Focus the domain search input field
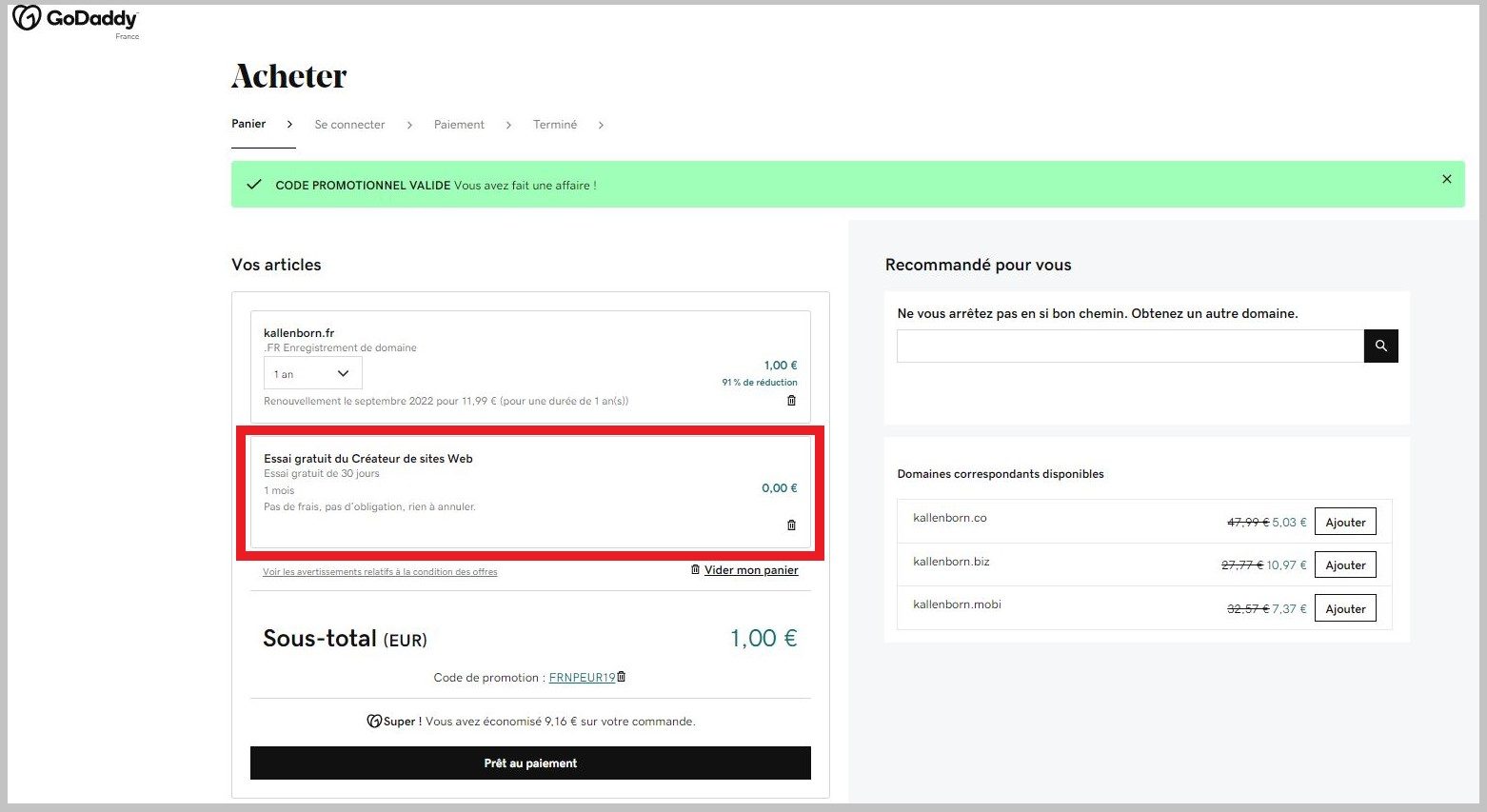Screen dimensions: 1487x812 1130,347
